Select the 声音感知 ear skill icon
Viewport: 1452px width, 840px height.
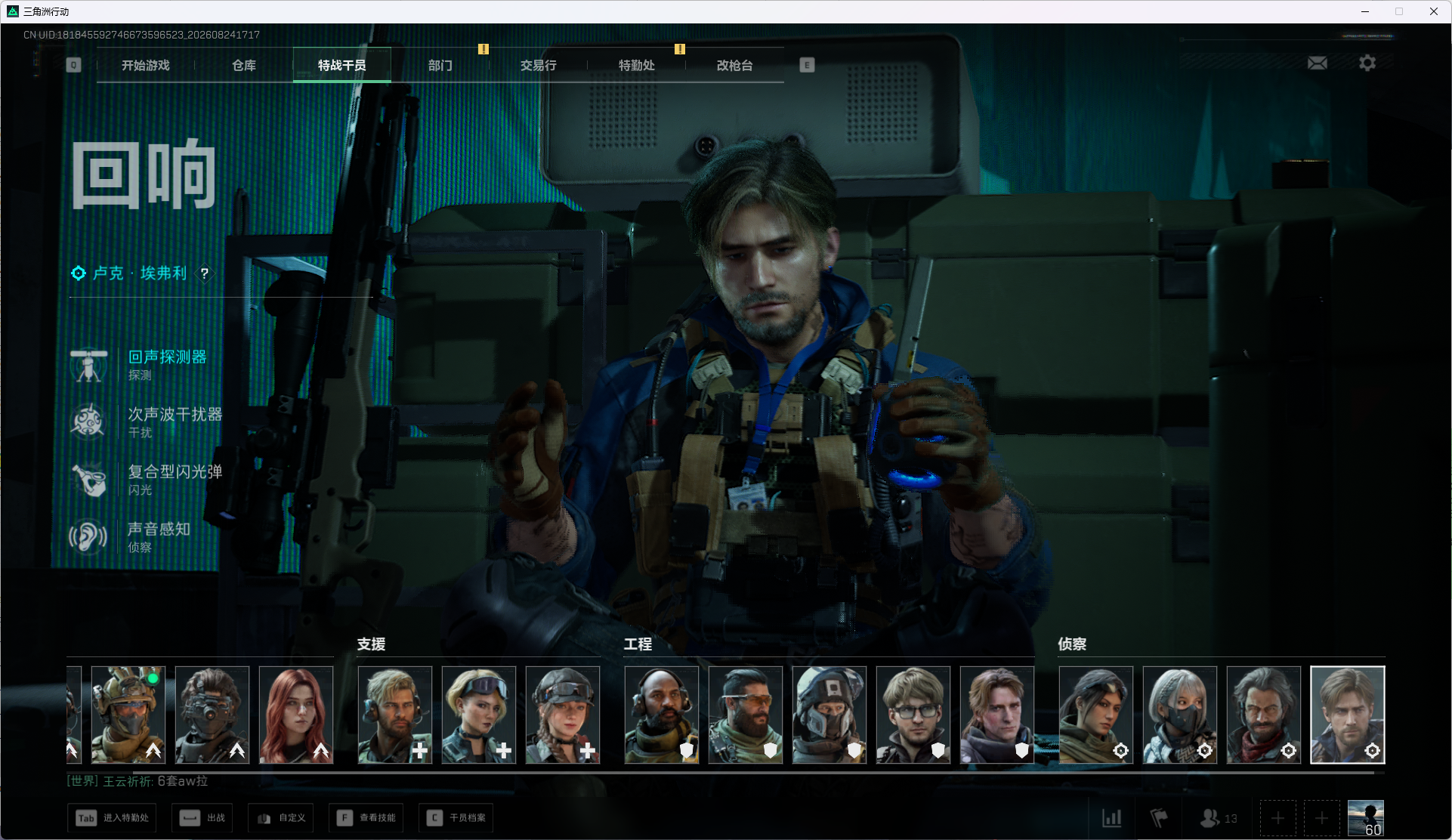click(89, 537)
